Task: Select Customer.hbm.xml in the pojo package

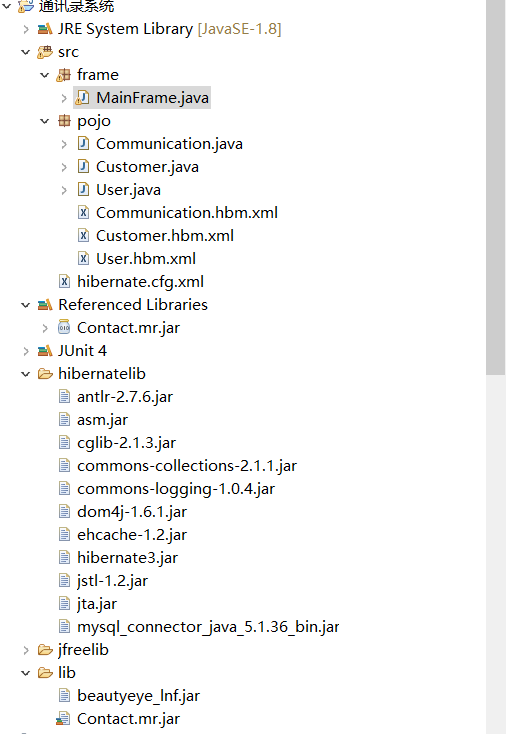Action: point(165,236)
